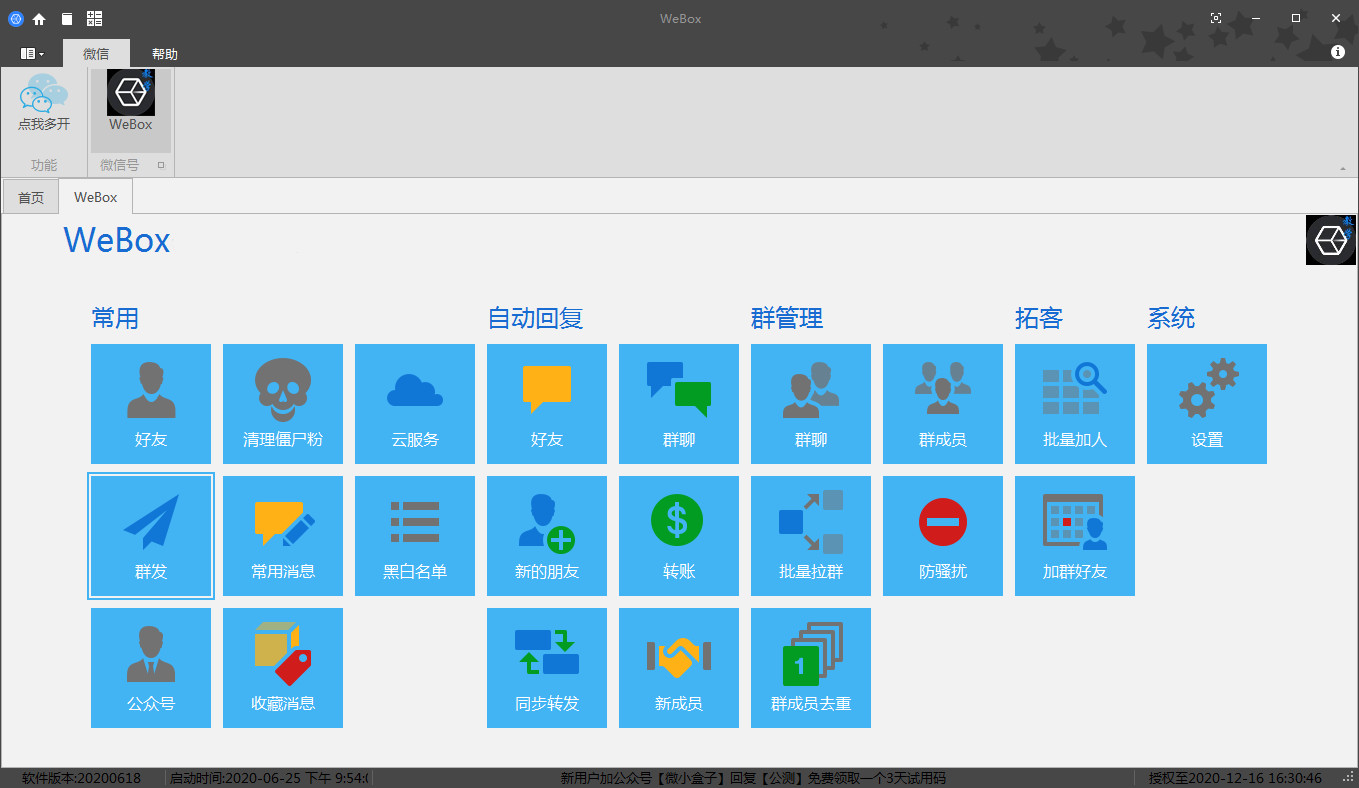The image size is (1359, 788).
Task: Open the 群发 (mass messaging) tool
Action: click(x=151, y=535)
